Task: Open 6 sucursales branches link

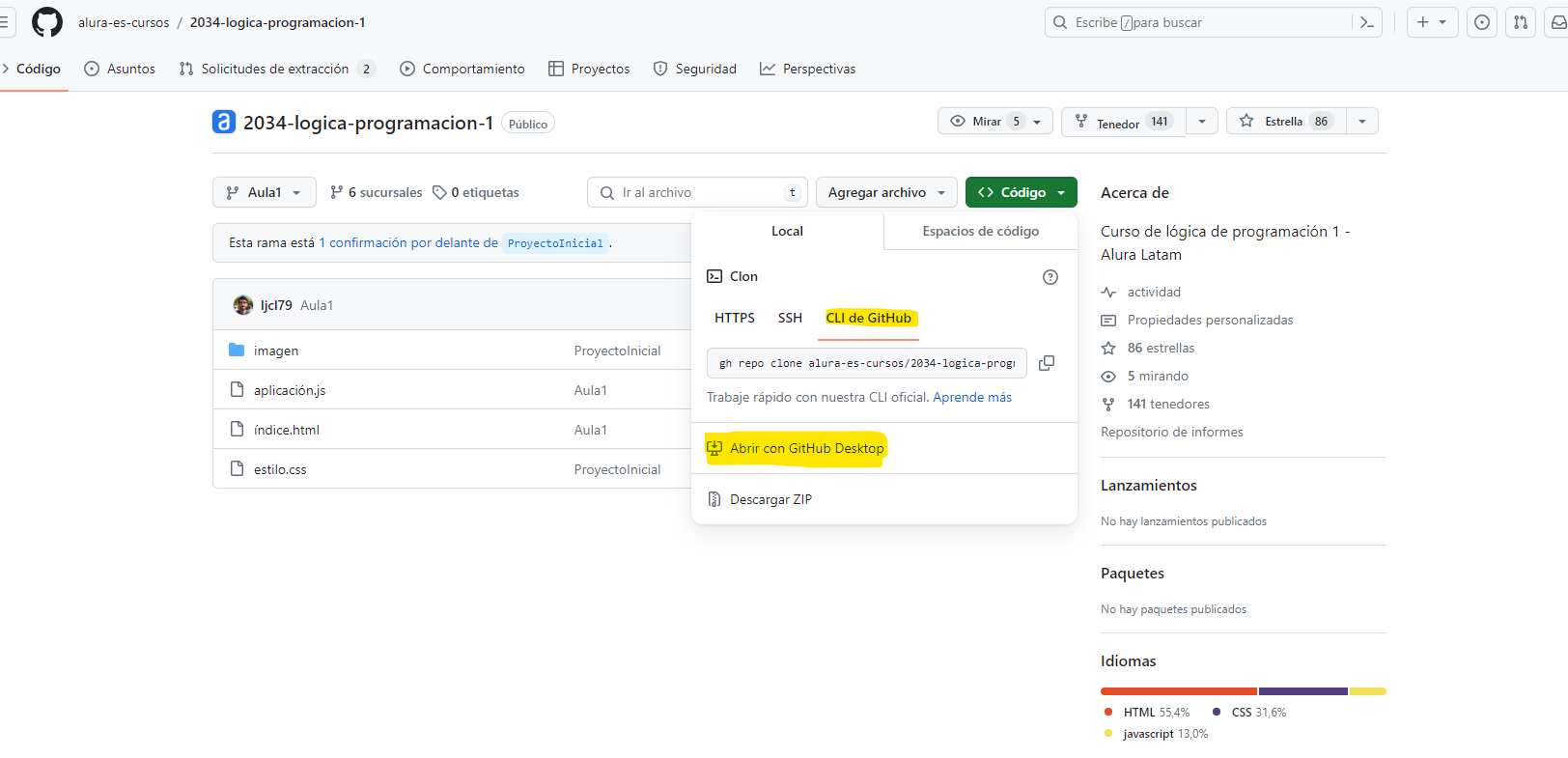Action: tap(376, 192)
